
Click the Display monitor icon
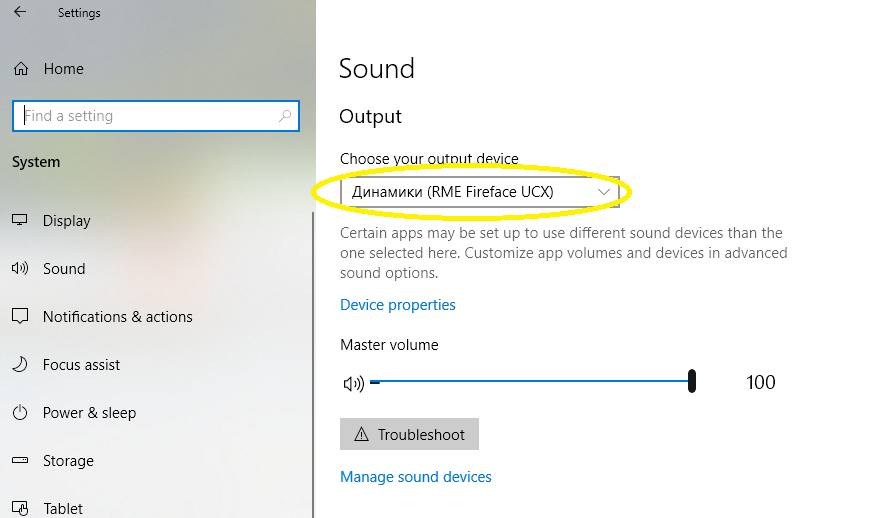click(x=20, y=220)
